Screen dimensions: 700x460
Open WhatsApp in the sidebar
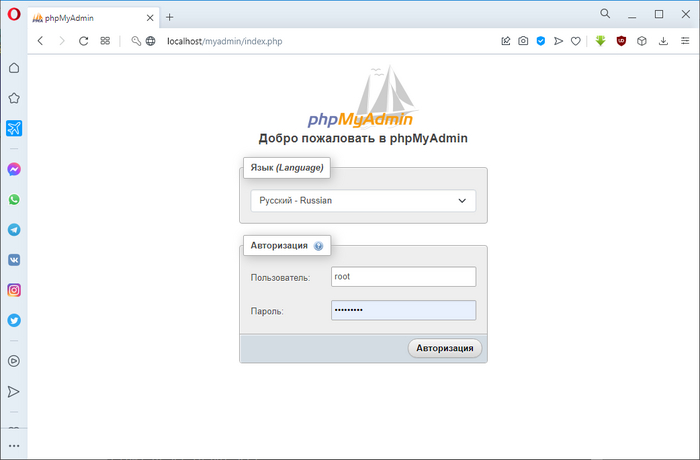(x=14, y=200)
